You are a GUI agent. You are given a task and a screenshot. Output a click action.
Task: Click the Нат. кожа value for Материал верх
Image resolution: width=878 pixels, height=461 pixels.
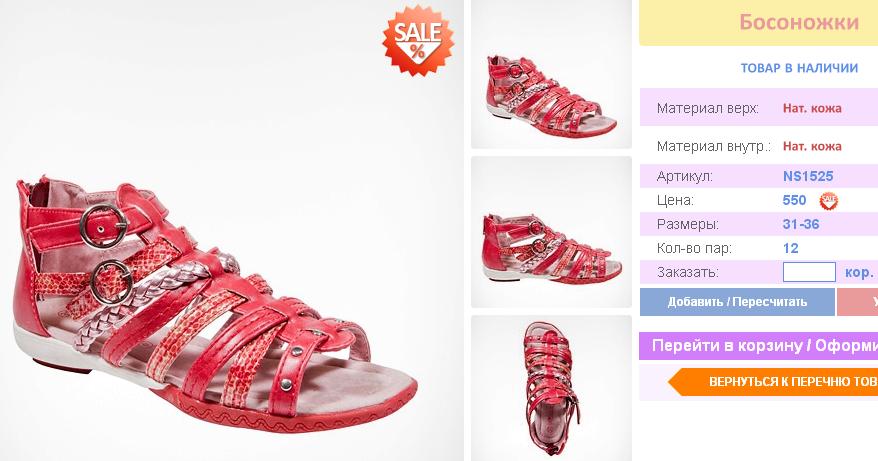[x=812, y=109]
